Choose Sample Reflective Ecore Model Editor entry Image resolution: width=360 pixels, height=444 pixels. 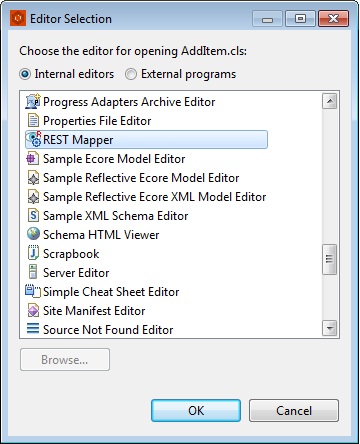141,177
